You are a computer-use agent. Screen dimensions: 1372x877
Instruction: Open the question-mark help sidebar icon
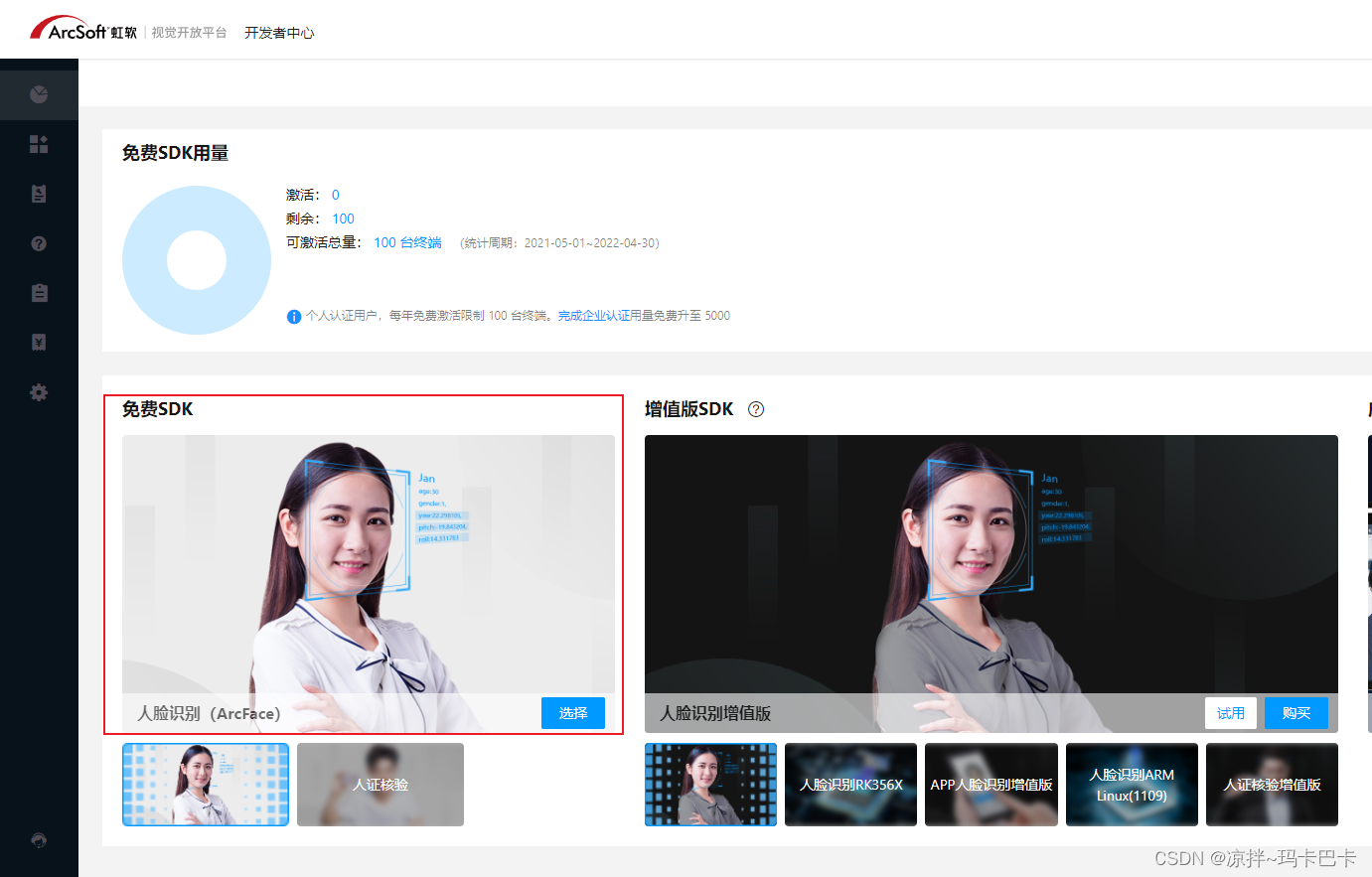[39, 243]
